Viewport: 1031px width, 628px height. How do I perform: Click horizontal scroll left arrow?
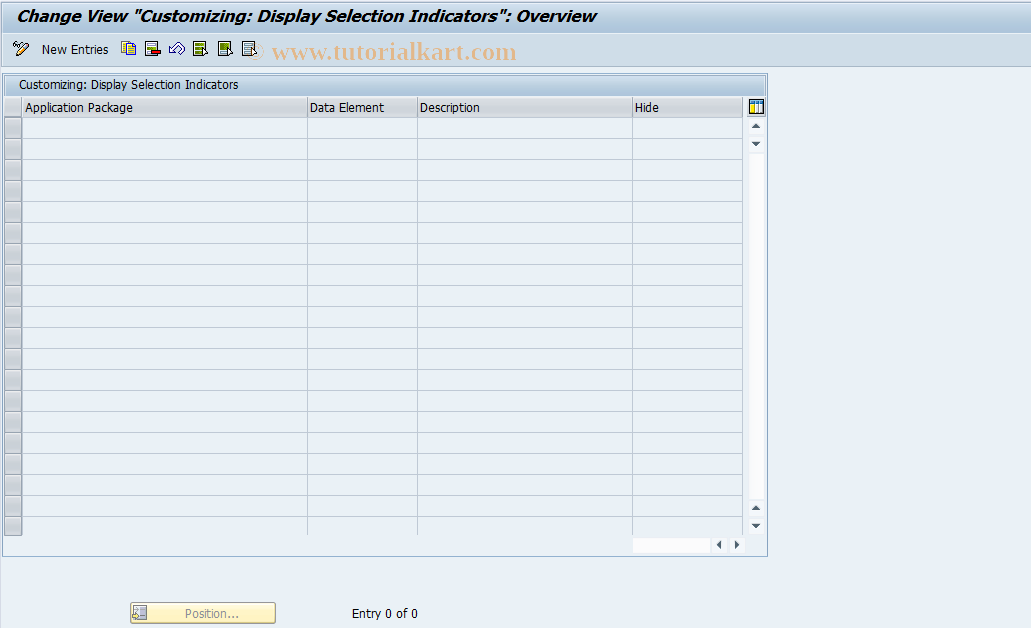[719, 544]
